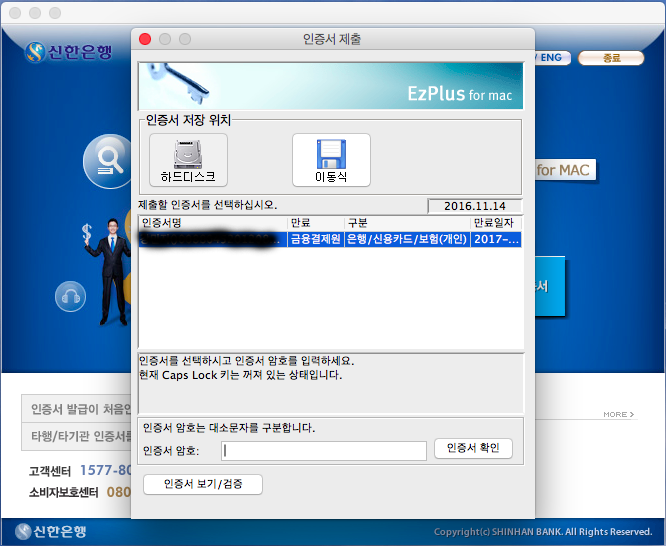Click the 인증서 확인 confirm button
Viewport: 666px width, 546px height.
point(473,448)
